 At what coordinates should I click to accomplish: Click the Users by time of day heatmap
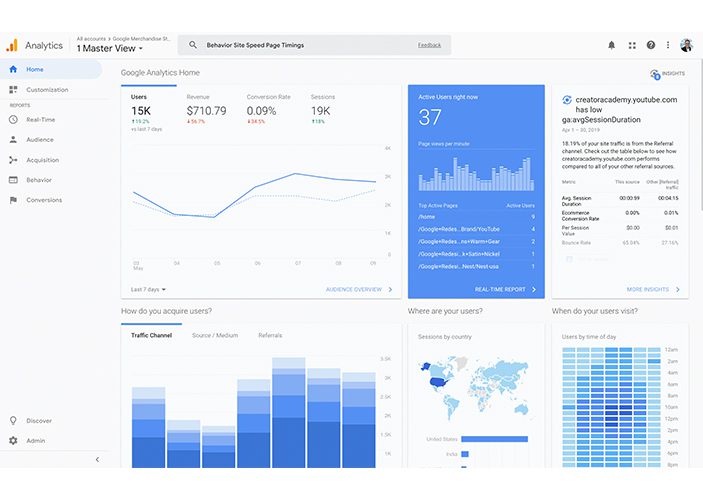[x=611, y=407]
